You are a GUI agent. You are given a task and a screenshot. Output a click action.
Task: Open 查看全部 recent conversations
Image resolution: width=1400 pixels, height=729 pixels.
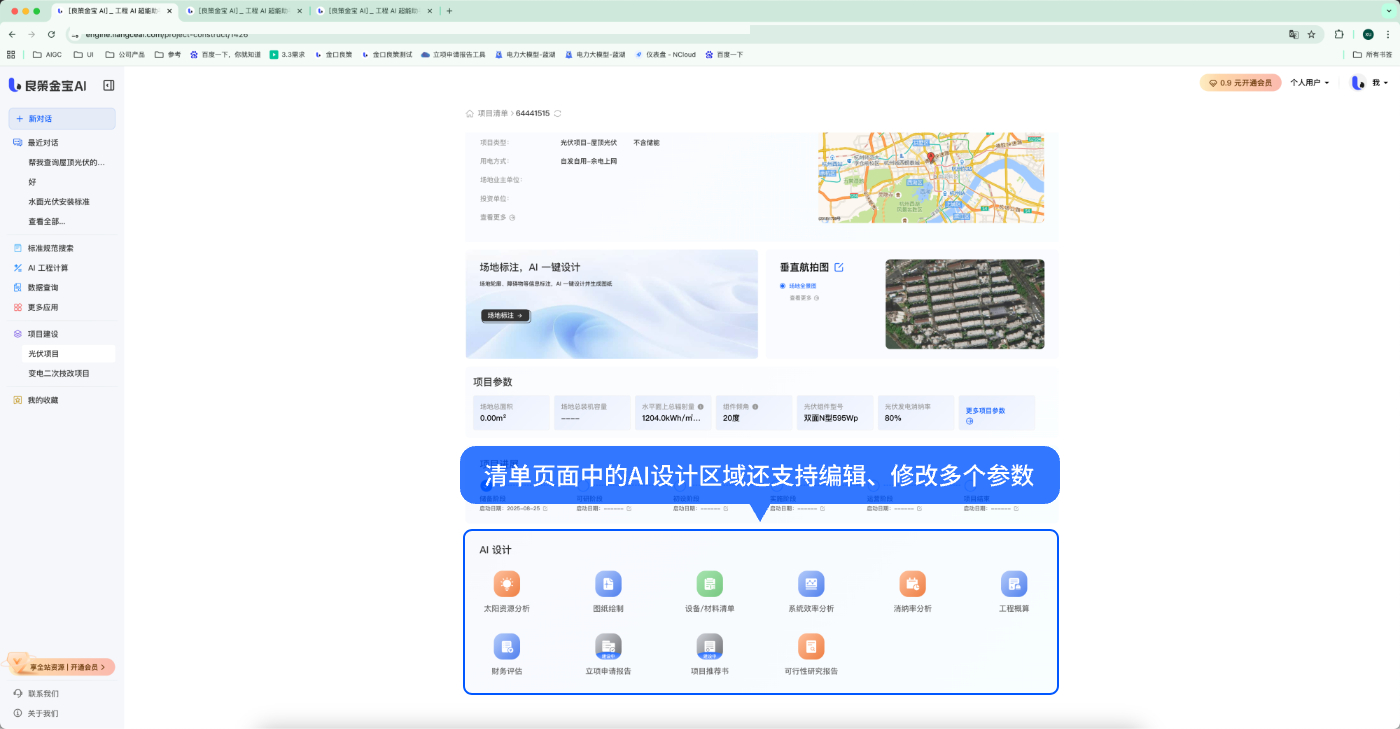point(47,221)
